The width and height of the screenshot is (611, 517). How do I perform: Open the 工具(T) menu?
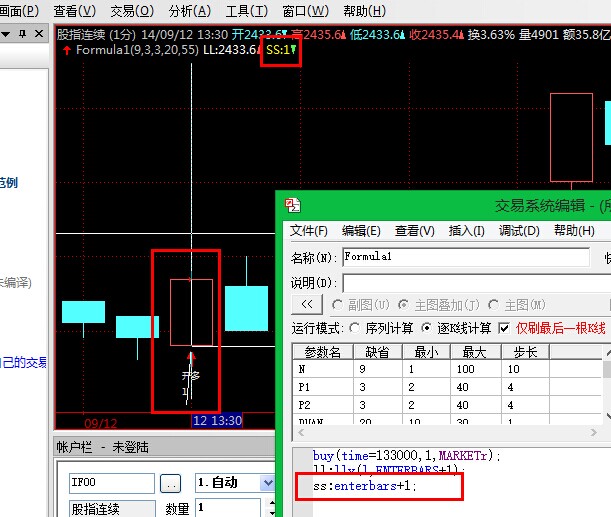click(x=247, y=11)
